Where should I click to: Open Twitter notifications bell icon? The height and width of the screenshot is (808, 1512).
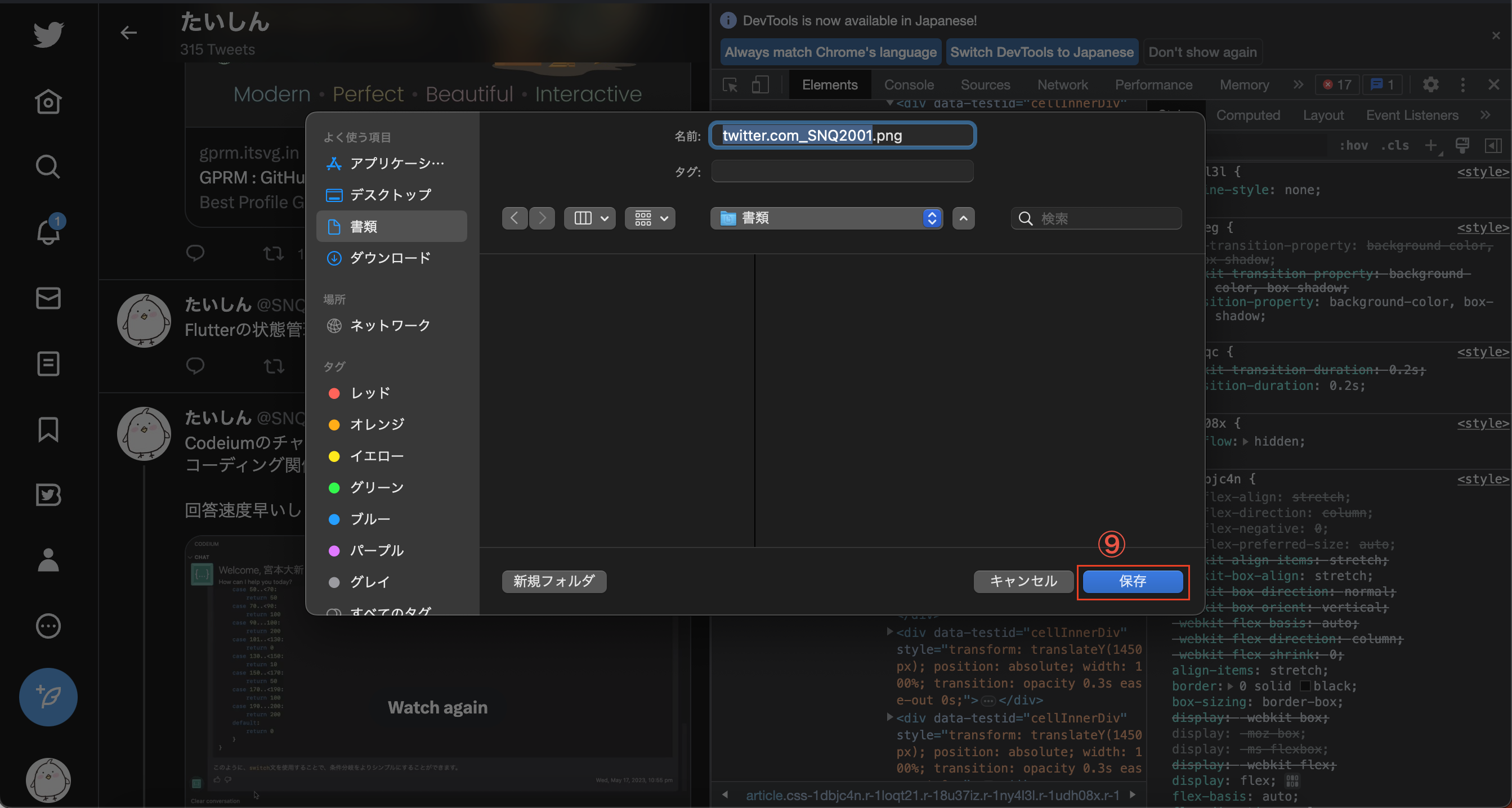pos(48,232)
